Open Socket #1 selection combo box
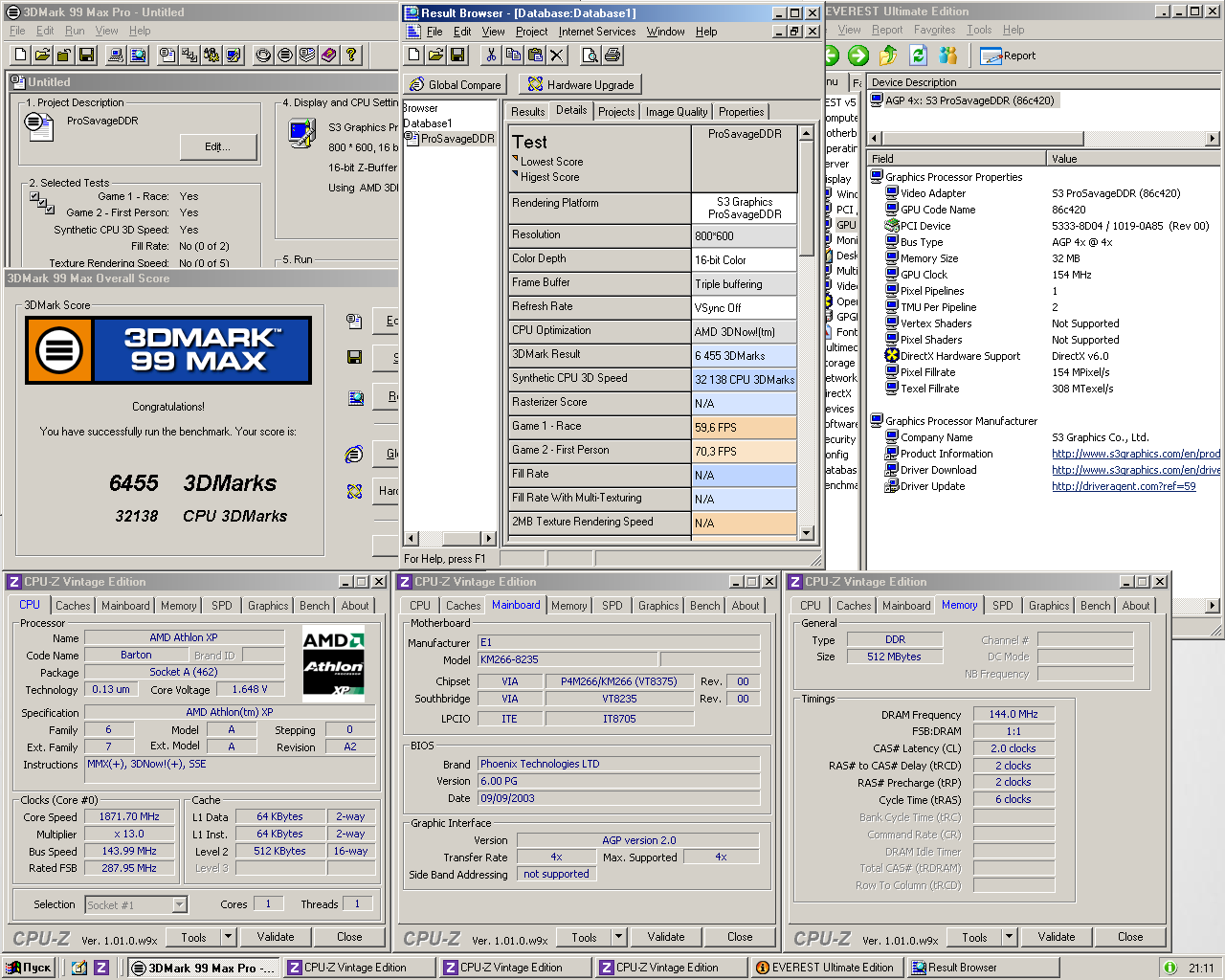The width and height of the screenshot is (1225, 980). tap(136, 904)
